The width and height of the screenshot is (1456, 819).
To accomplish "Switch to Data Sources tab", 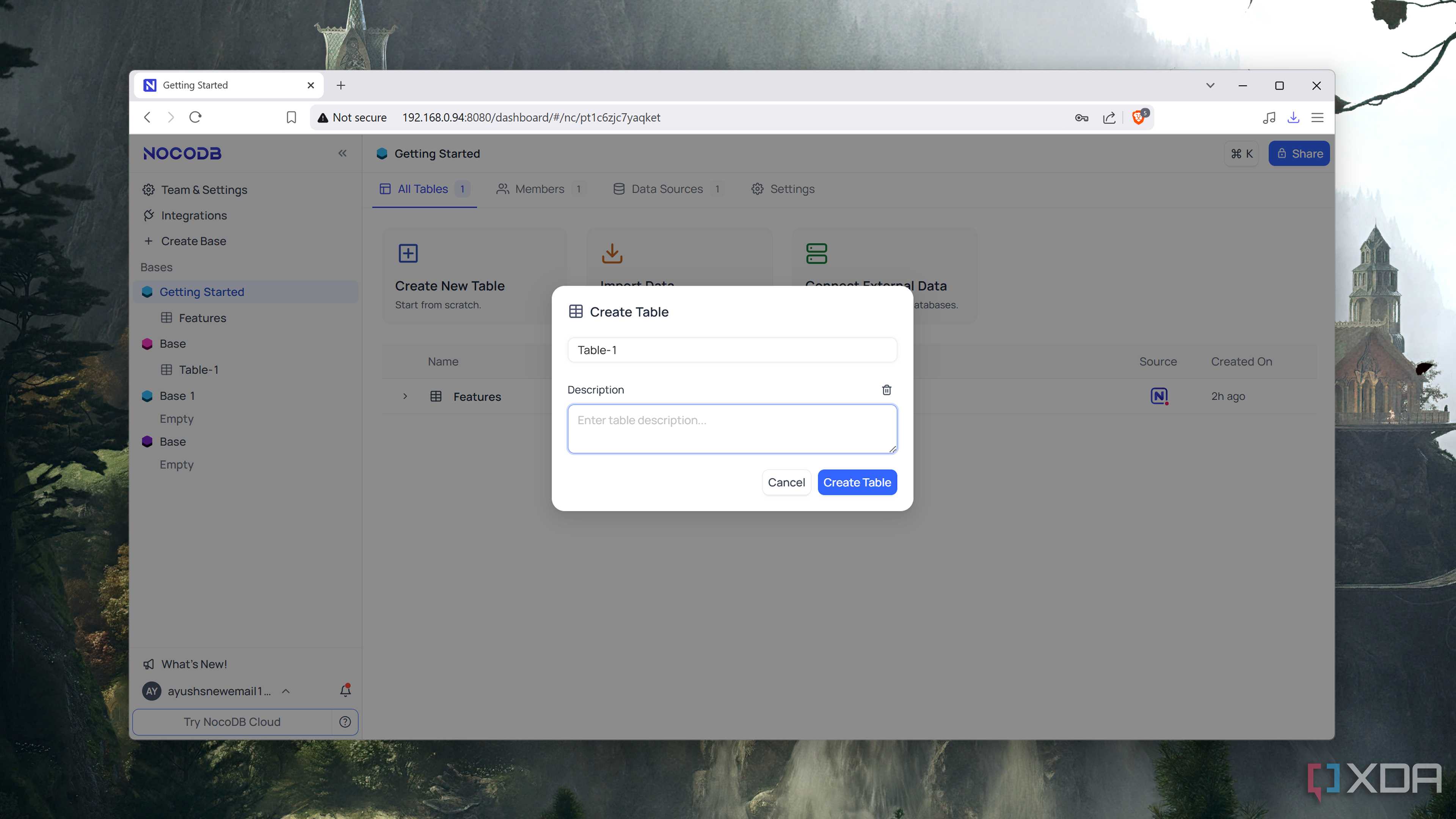I will tap(667, 189).
